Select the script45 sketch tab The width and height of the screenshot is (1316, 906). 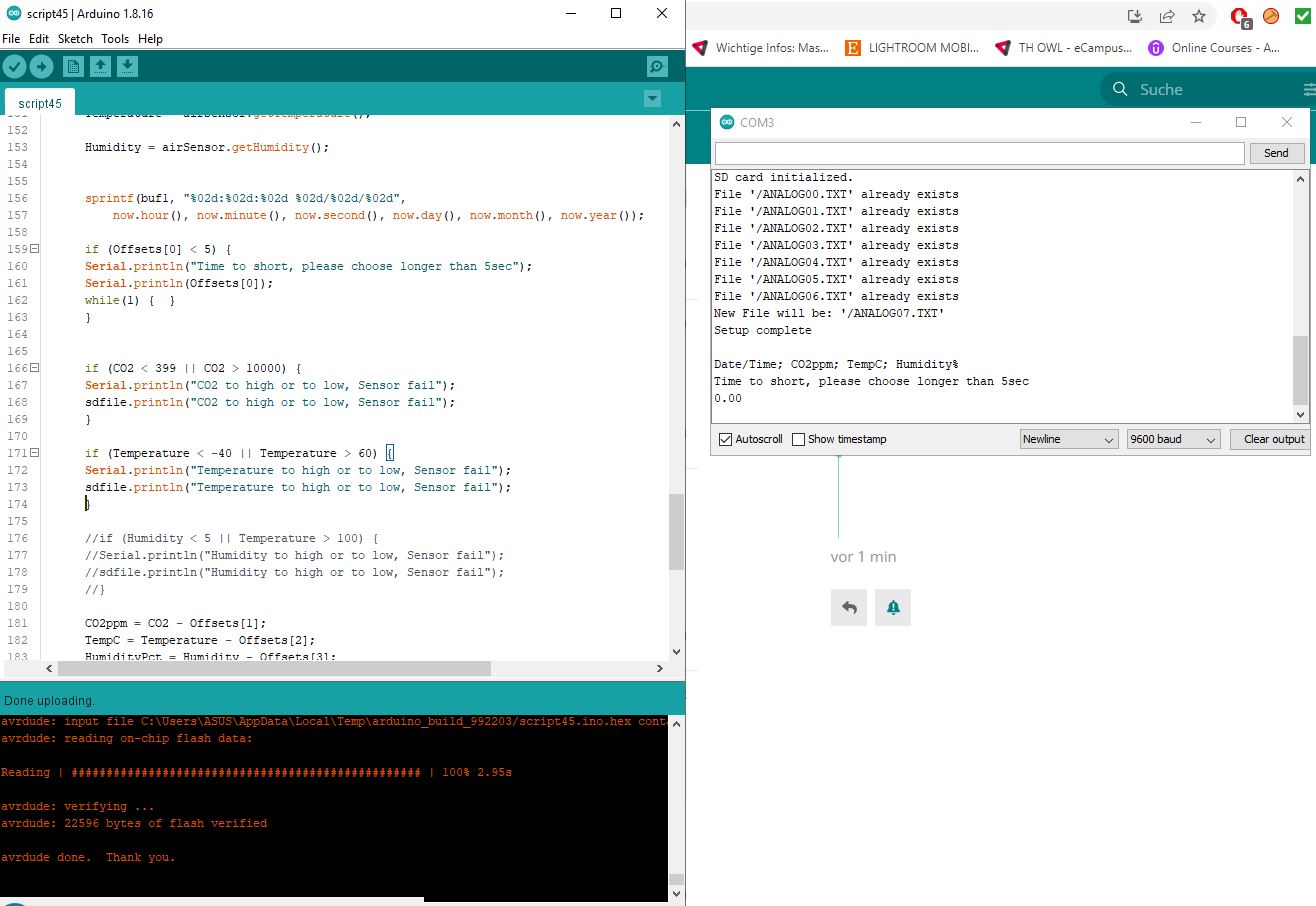[x=39, y=102]
